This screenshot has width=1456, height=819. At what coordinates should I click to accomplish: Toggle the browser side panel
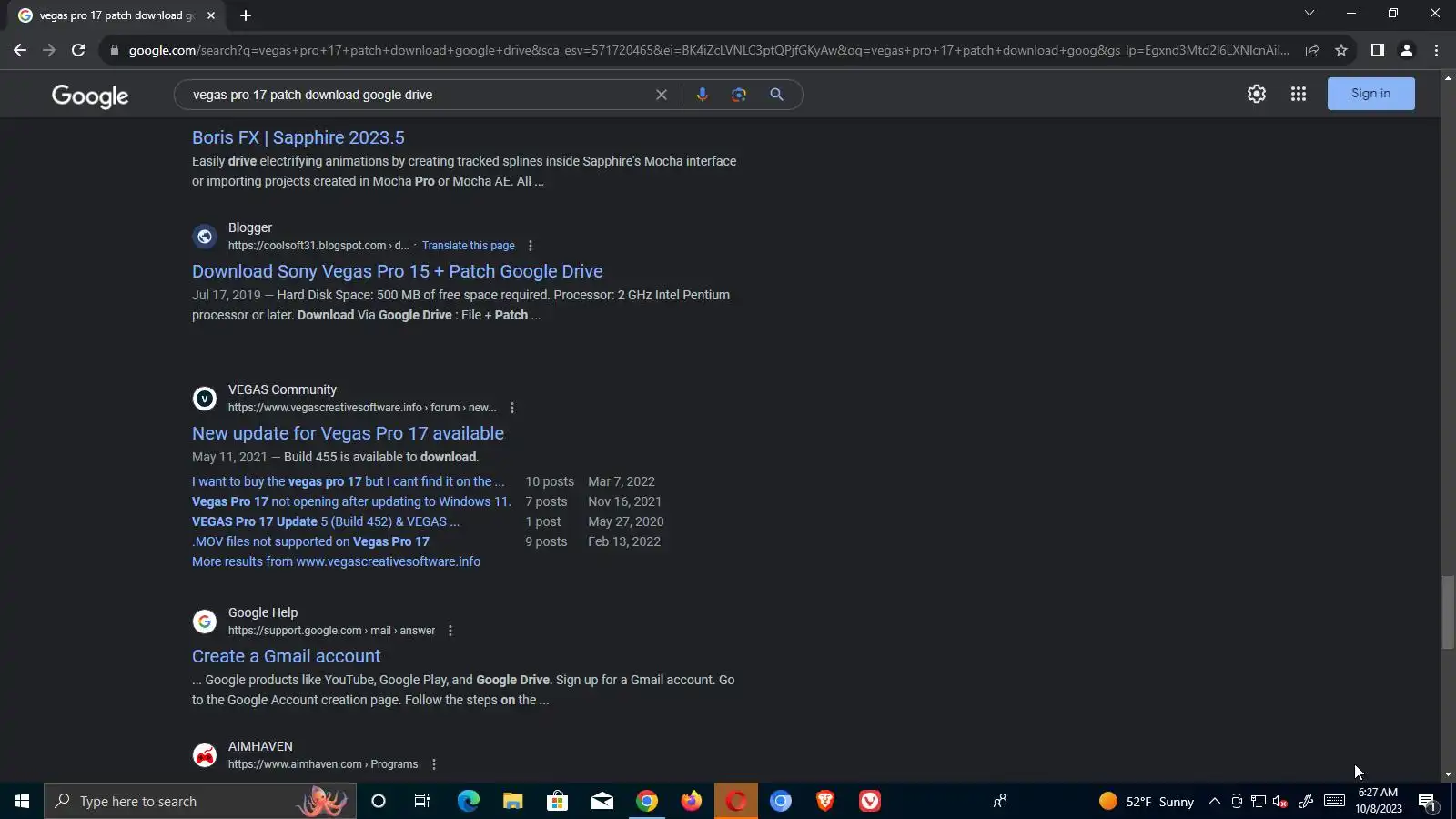(1378, 50)
